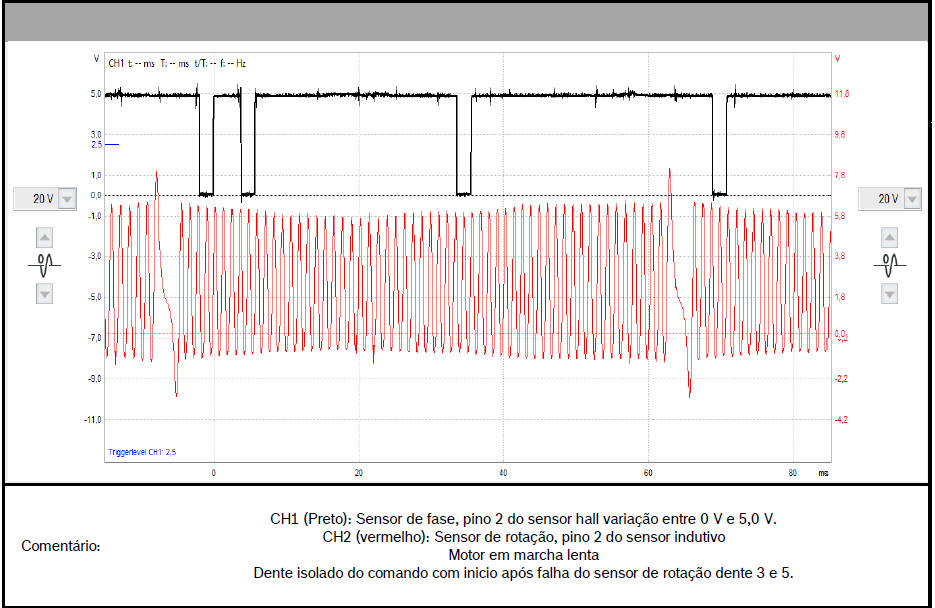This screenshot has height=608, width=935.
Task: Click the CH1 measurement readout header
Action: [x=177, y=63]
